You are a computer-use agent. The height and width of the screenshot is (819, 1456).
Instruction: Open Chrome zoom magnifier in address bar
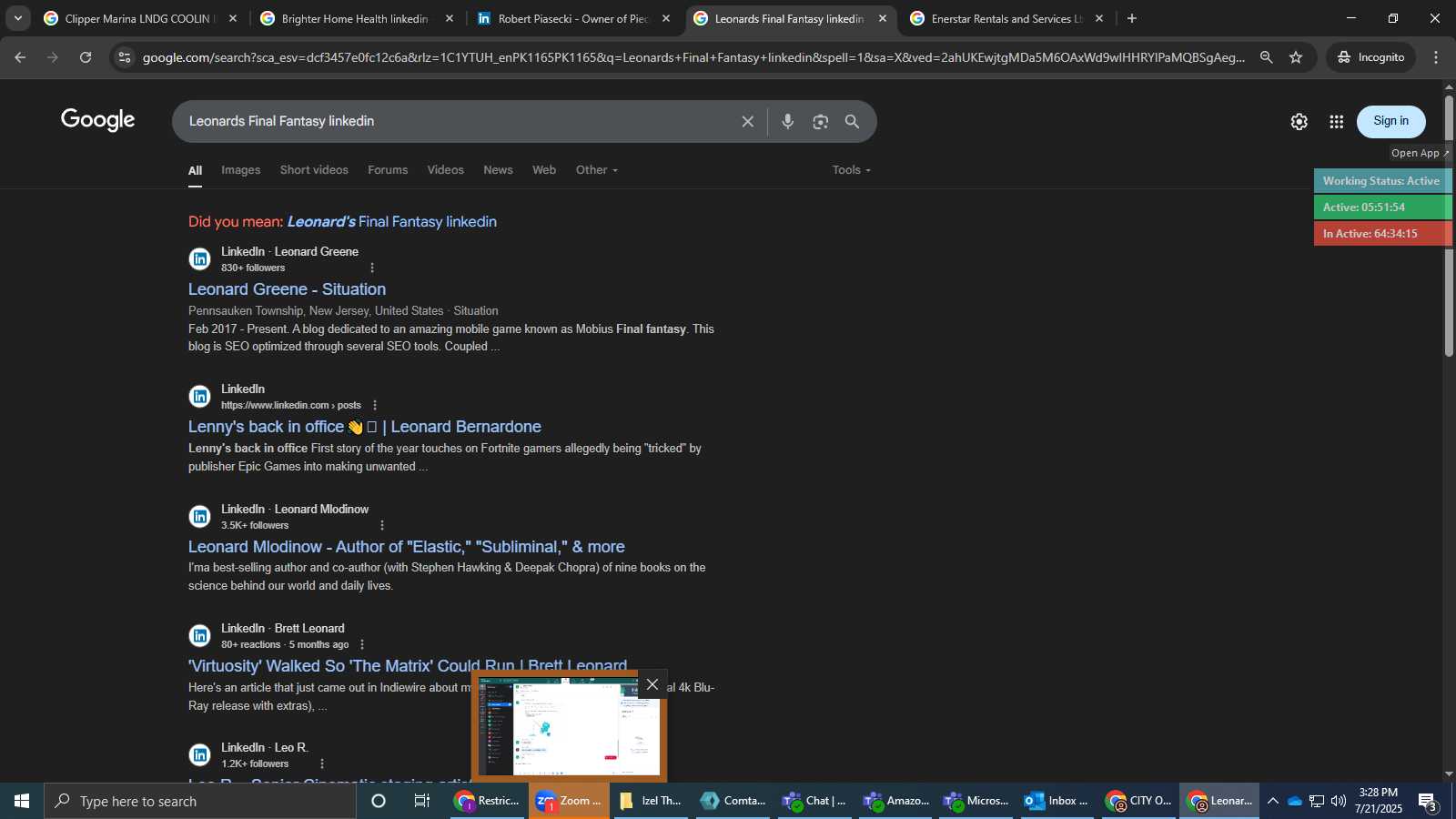tap(1266, 57)
